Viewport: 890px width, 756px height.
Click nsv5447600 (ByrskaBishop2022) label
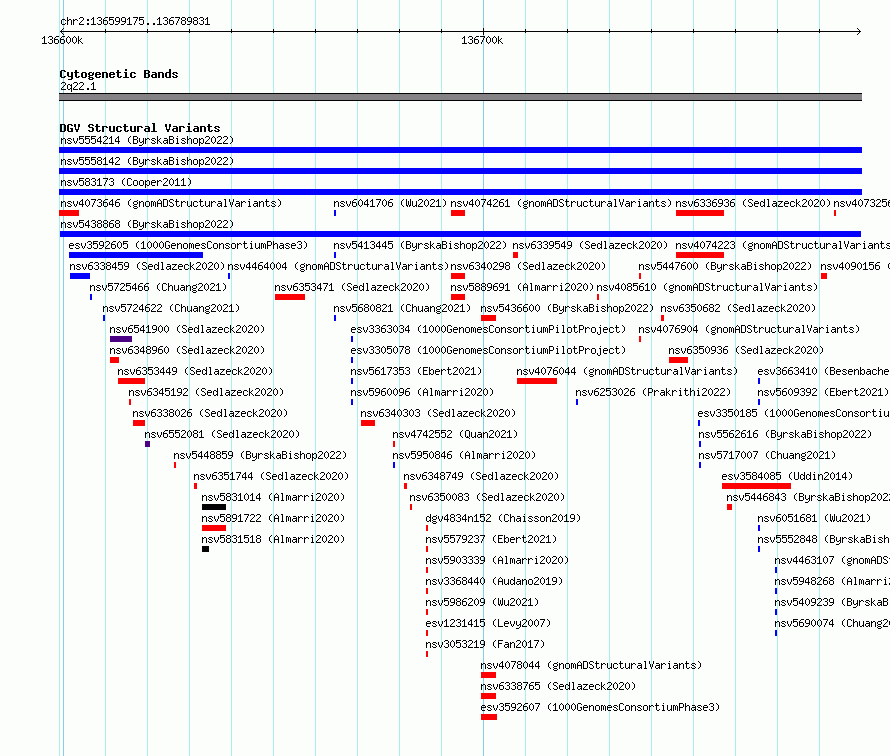coord(725,266)
